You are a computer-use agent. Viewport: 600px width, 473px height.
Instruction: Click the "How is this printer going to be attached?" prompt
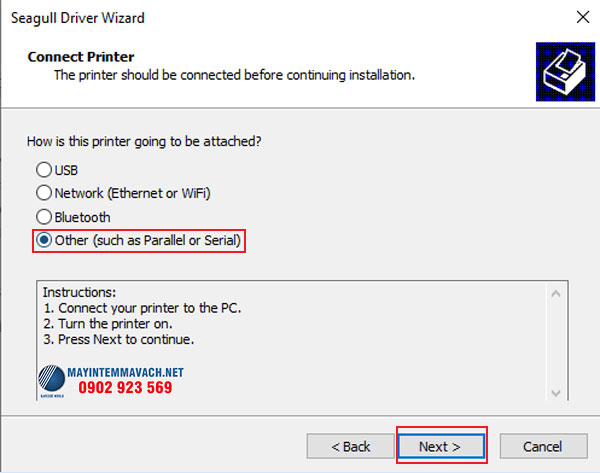pos(152,142)
